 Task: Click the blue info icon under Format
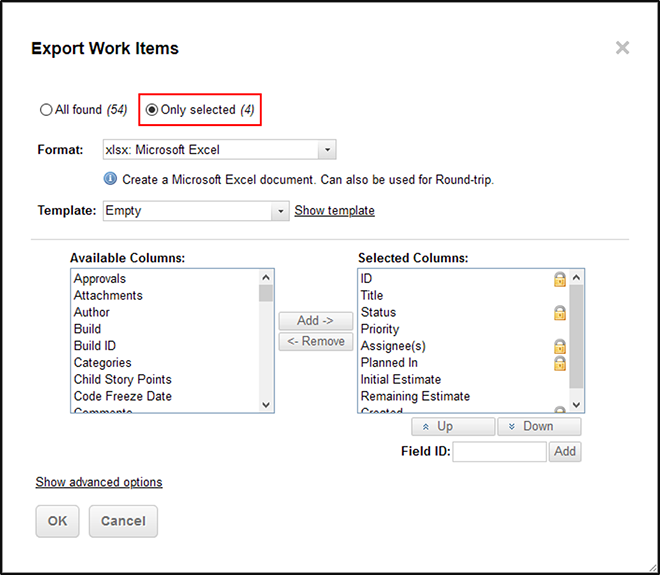(110, 179)
